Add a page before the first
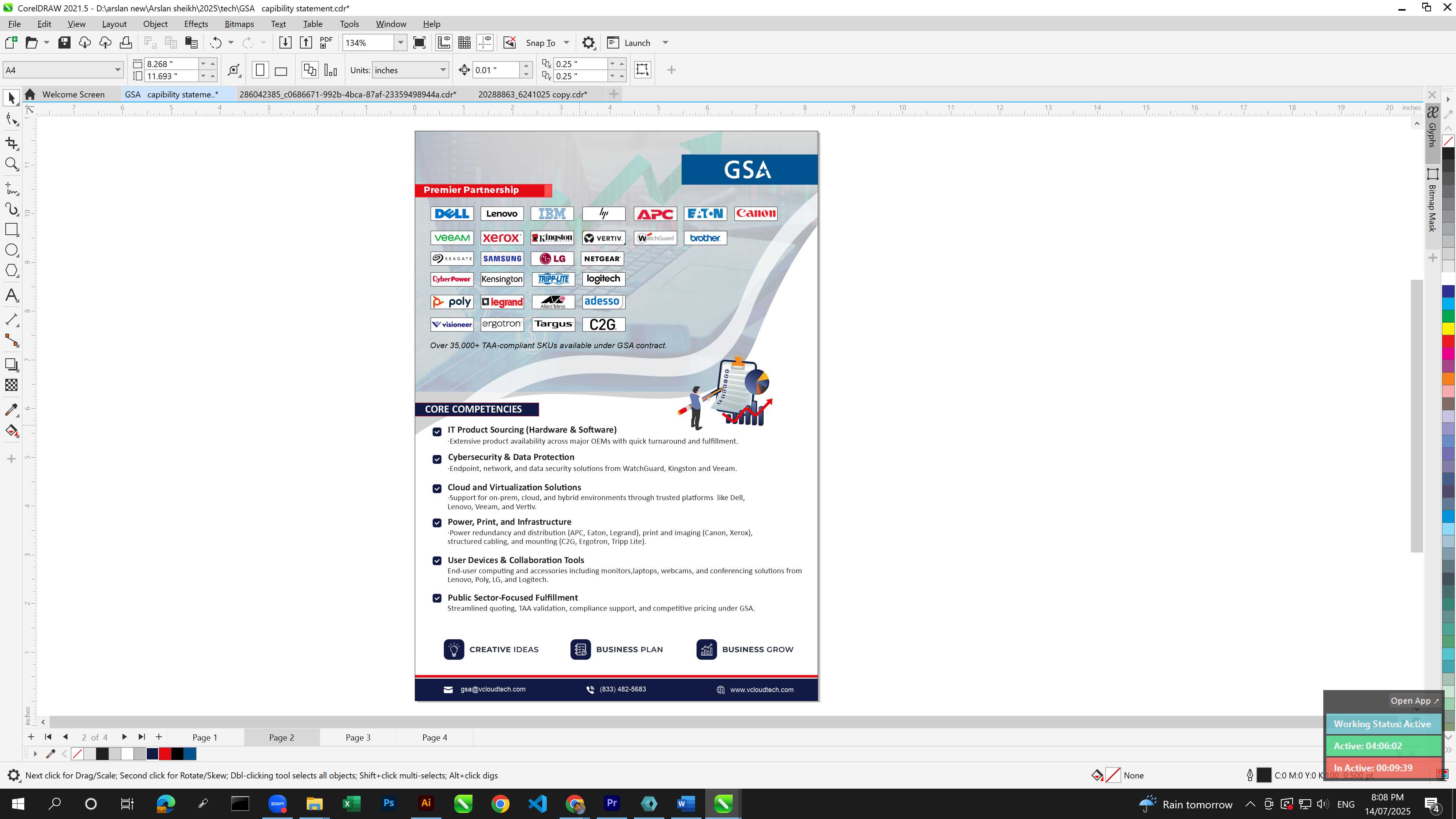The image size is (1456, 819). tap(30, 737)
